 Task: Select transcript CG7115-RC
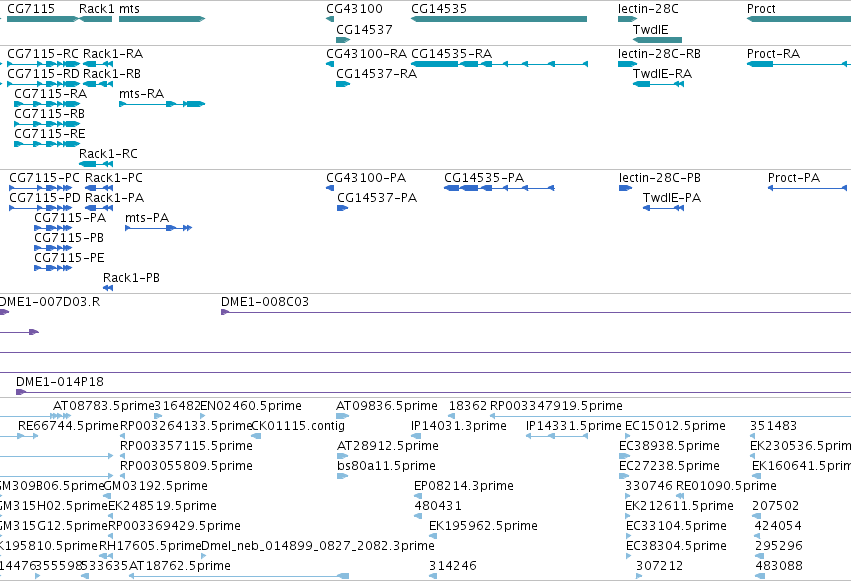[43, 64]
